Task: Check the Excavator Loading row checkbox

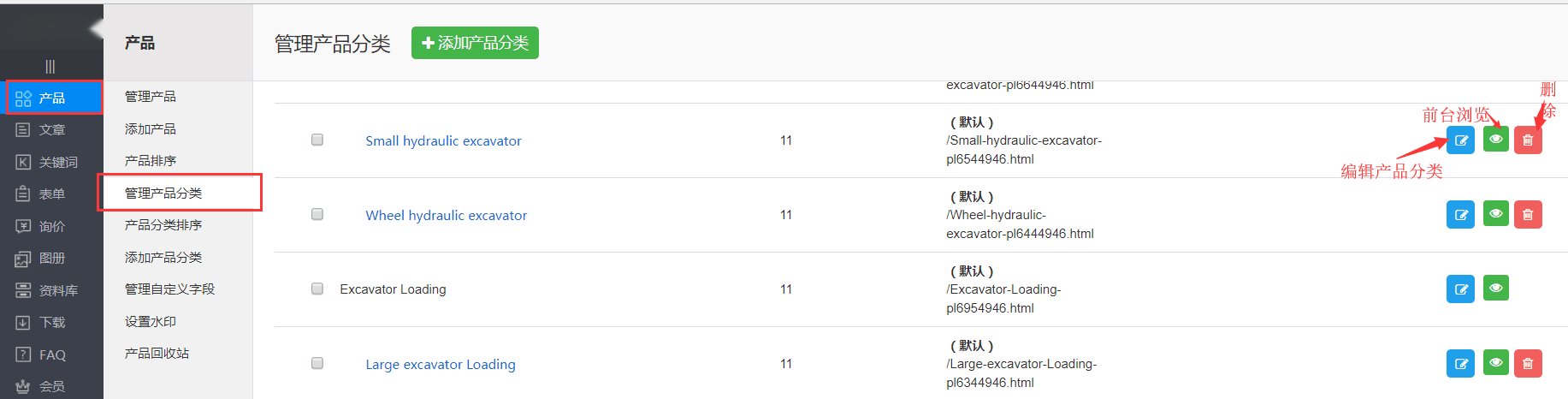Action: [x=317, y=289]
